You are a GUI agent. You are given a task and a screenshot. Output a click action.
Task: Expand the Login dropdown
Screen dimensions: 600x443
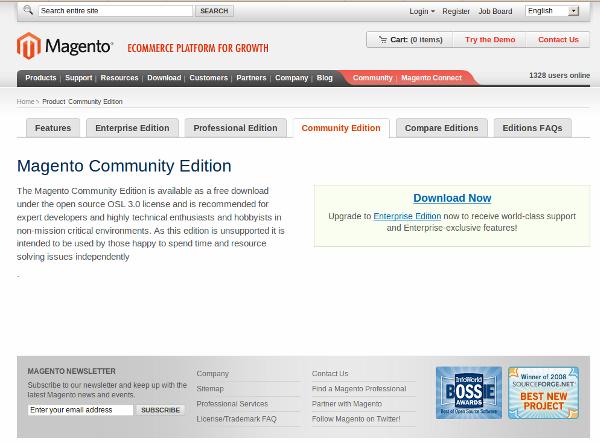click(422, 11)
